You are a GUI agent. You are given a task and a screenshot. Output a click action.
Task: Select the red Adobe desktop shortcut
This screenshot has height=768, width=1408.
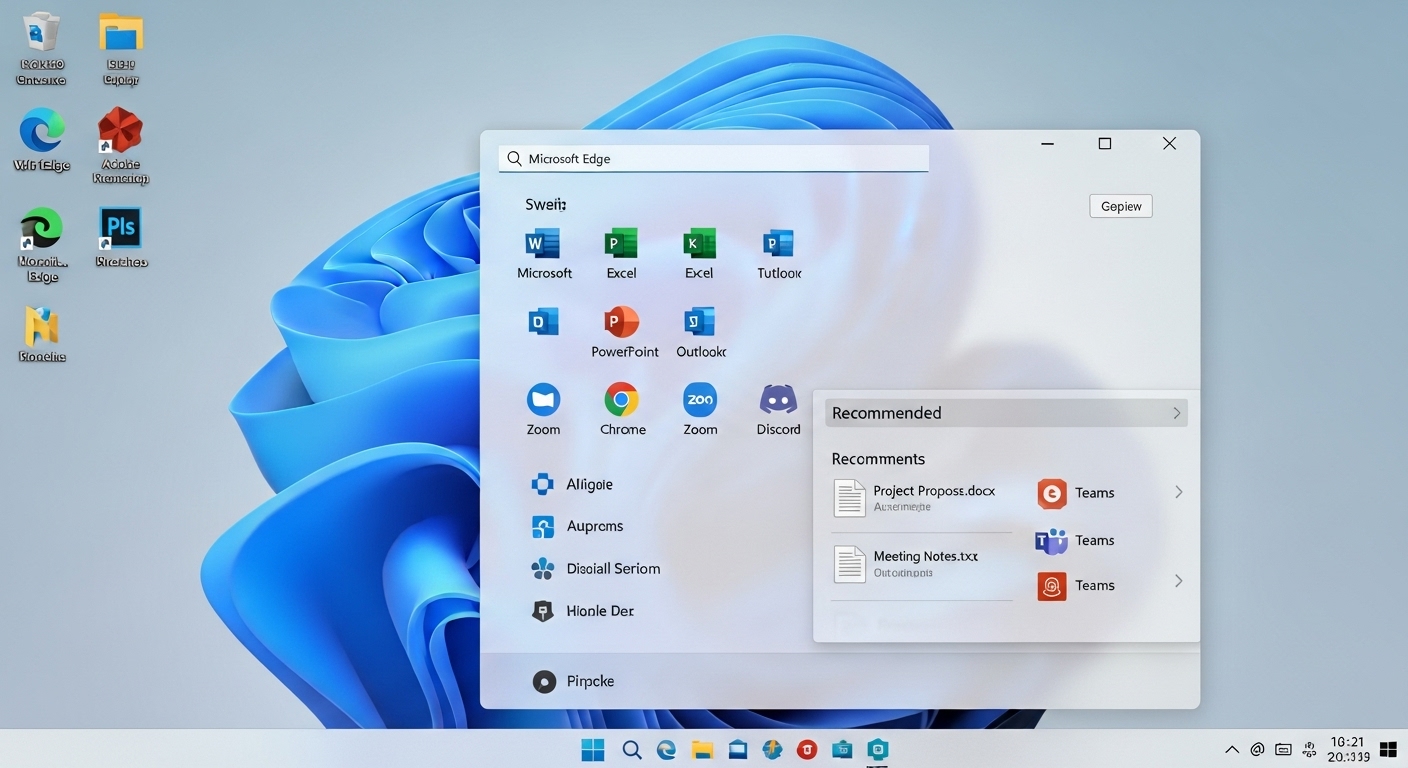pos(120,146)
